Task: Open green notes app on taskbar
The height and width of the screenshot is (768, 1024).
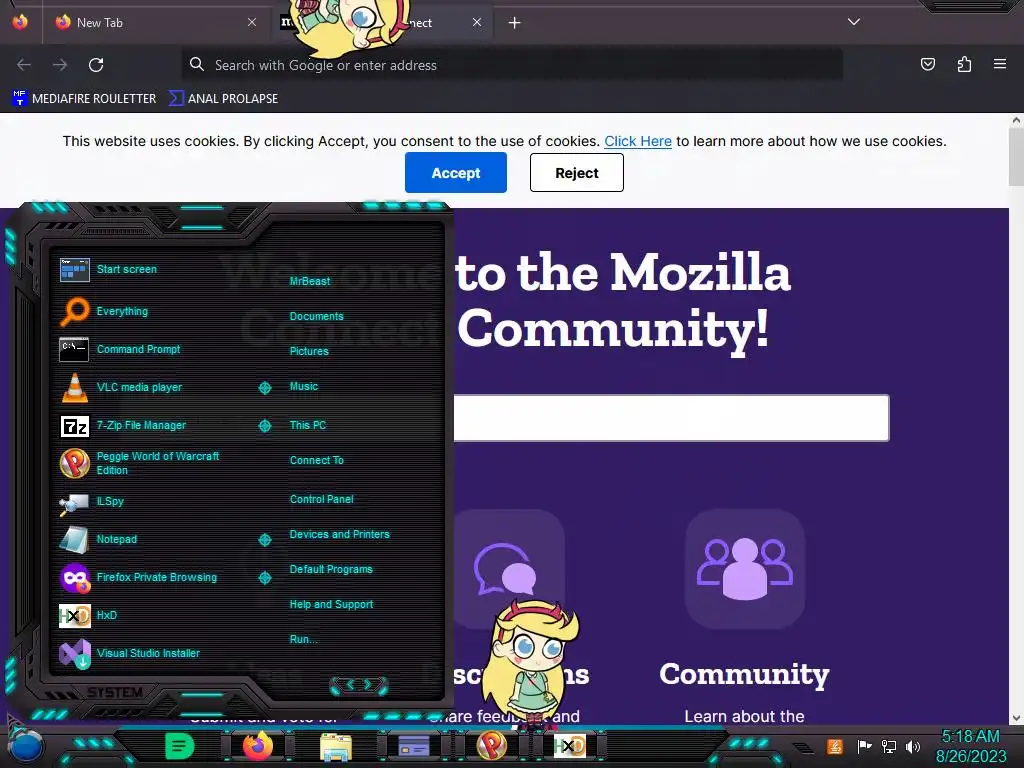Action: click(180, 746)
